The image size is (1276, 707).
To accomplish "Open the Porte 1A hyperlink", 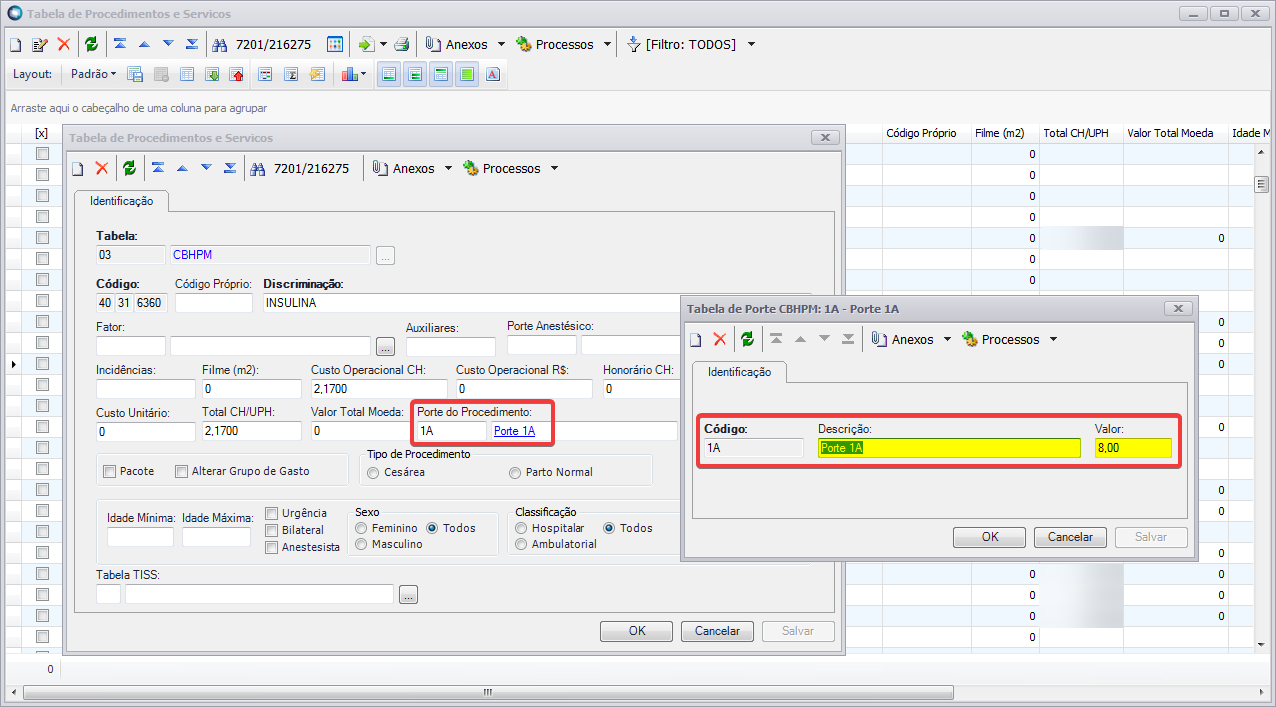I will pyautogui.click(x=514, y=431).
